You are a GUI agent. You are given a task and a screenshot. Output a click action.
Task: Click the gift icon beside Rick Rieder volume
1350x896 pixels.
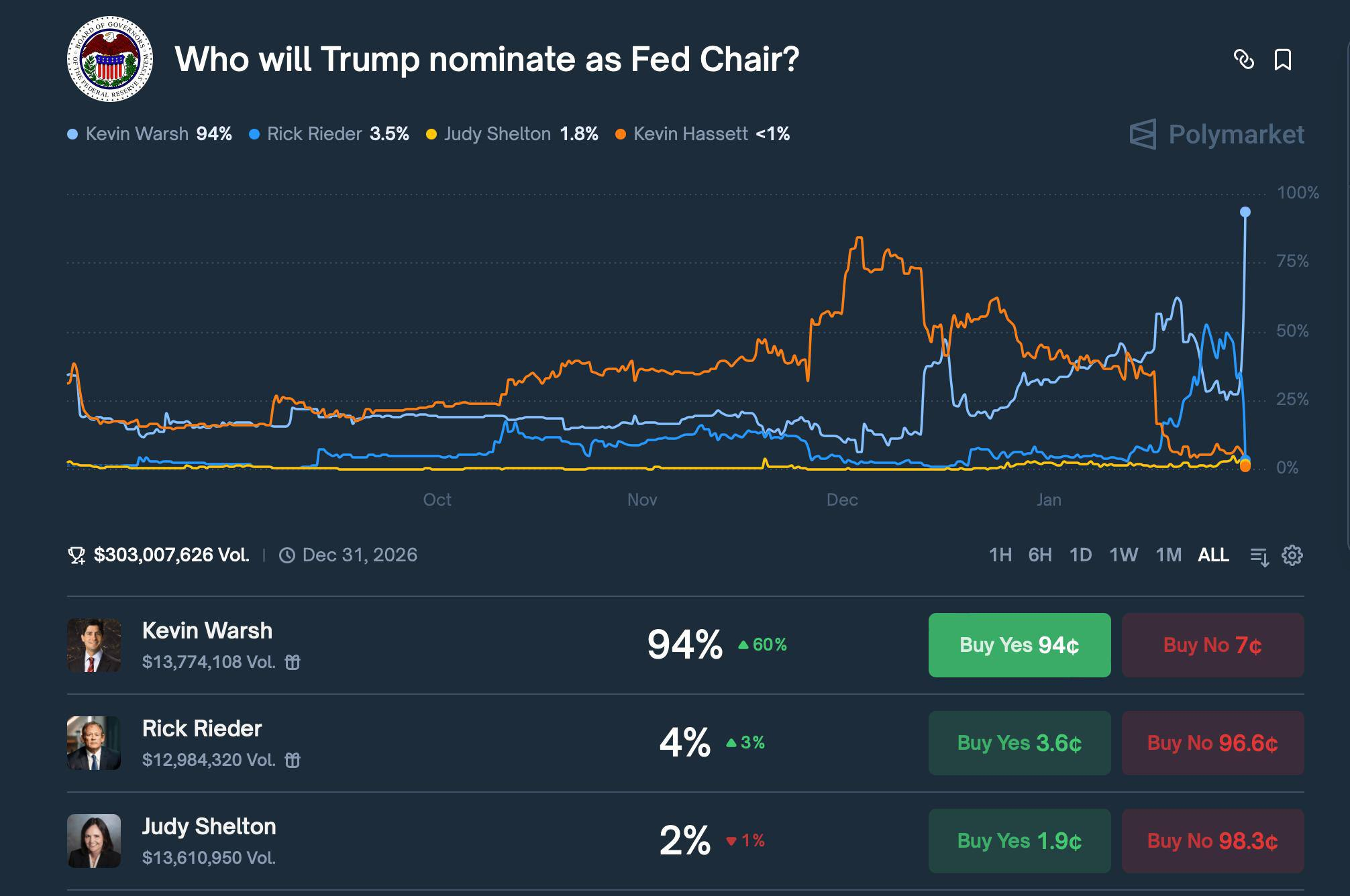click(293, 761)
